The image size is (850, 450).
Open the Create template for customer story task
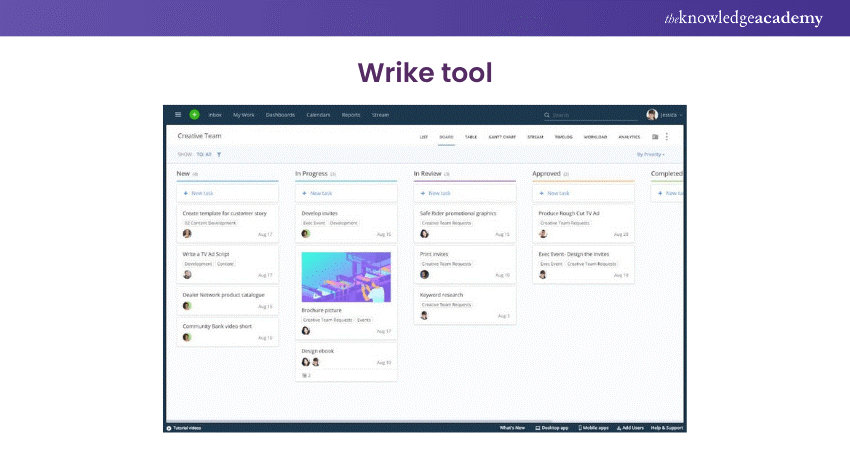click(x=224, y=214)
